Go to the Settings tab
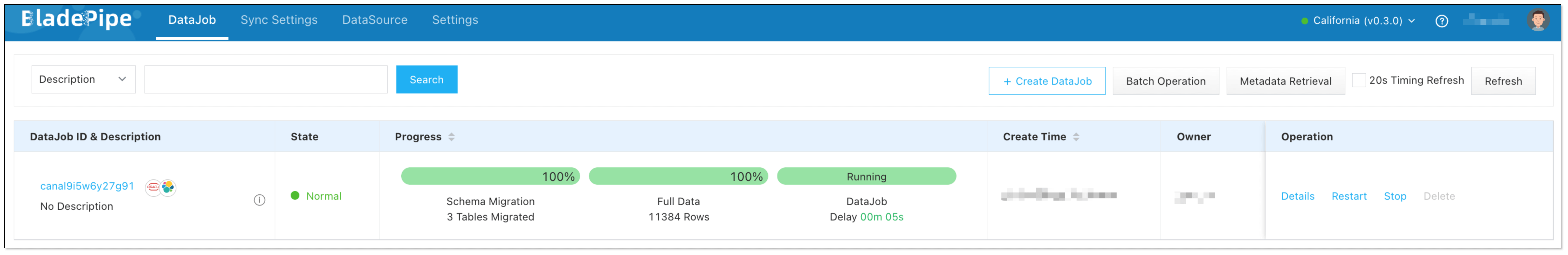Viewport: 1568px width, 255px height. 455,20
